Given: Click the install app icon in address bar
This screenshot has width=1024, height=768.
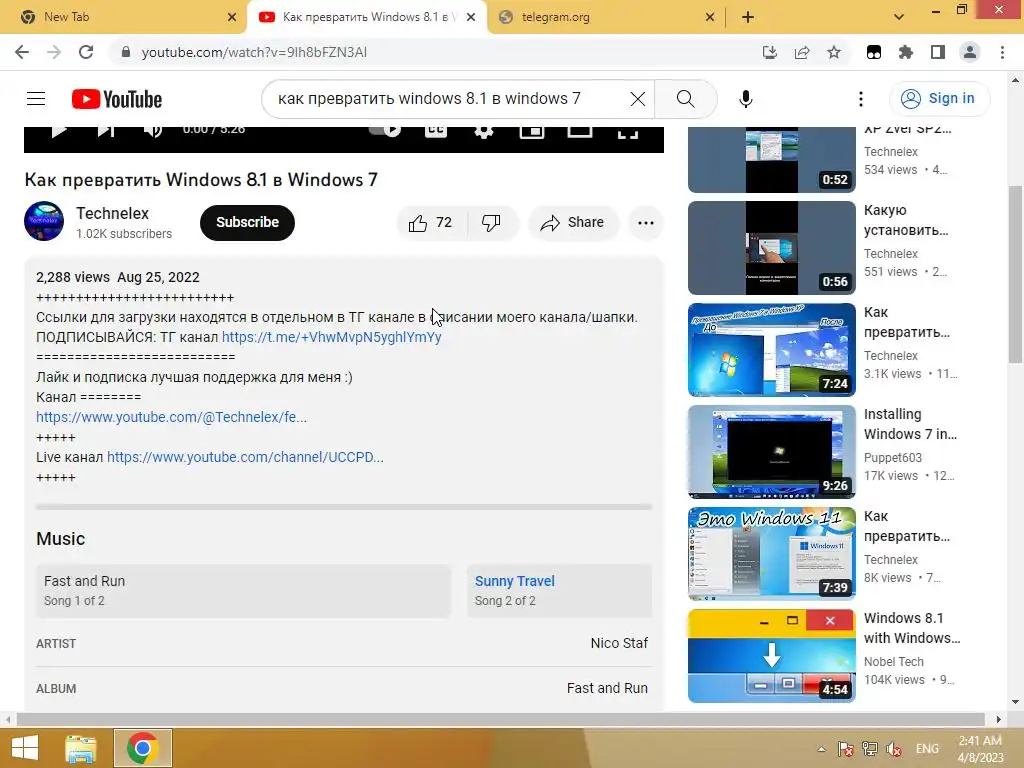Looking at the screenshot, I should tap(770, 52).
